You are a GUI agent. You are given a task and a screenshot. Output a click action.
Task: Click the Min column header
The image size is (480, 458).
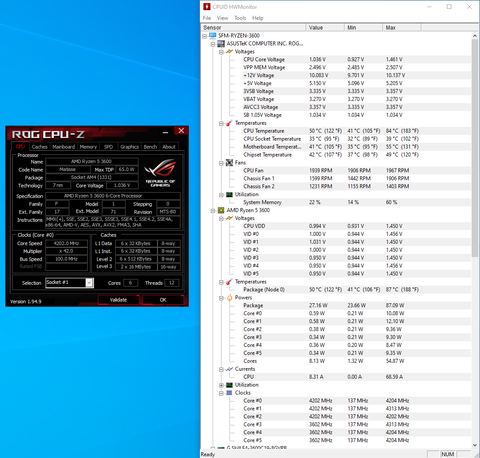coord(363,28)
